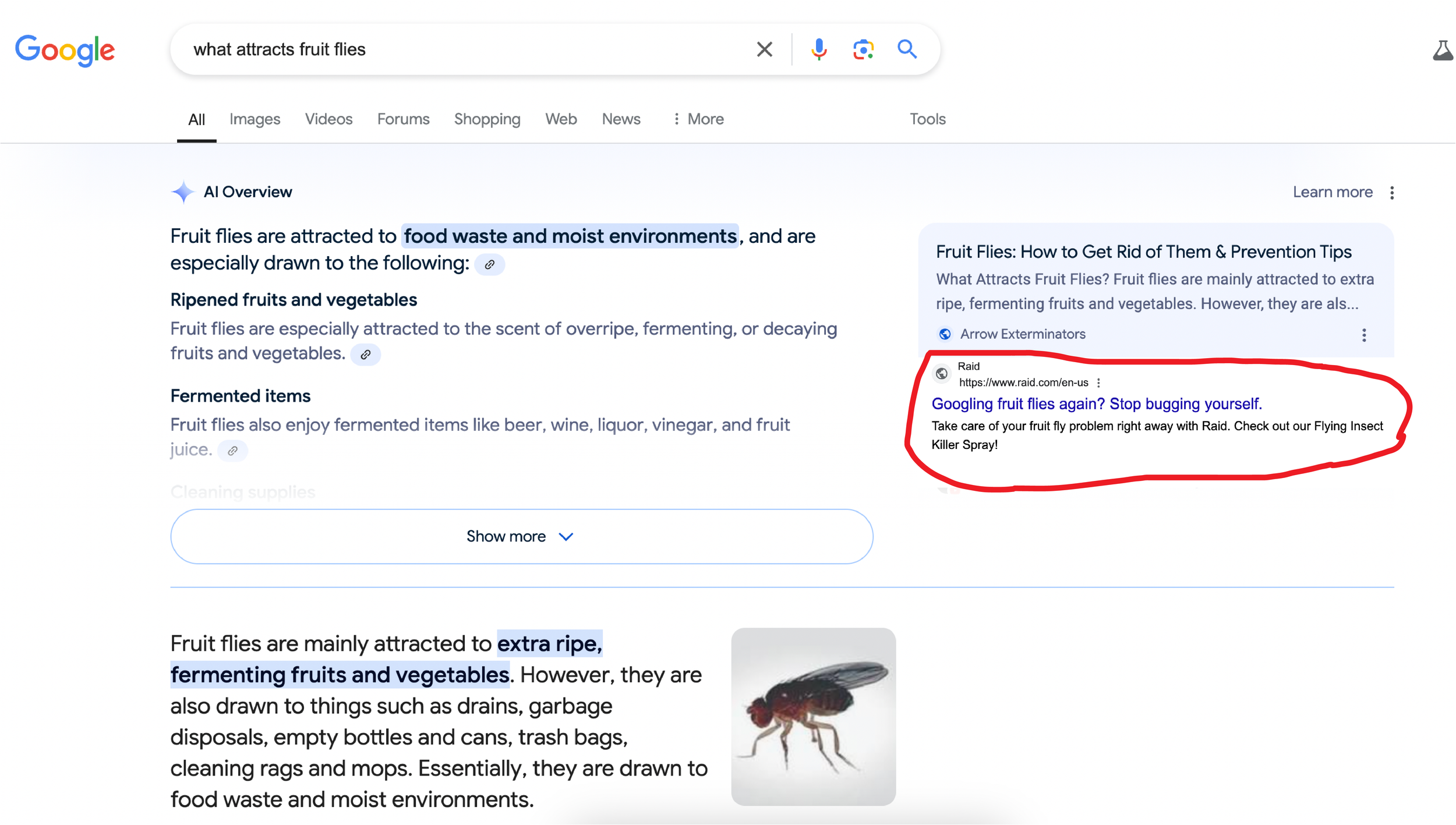Click the Learn more link
This screenshot has height=825, width=1456.
1332,192
